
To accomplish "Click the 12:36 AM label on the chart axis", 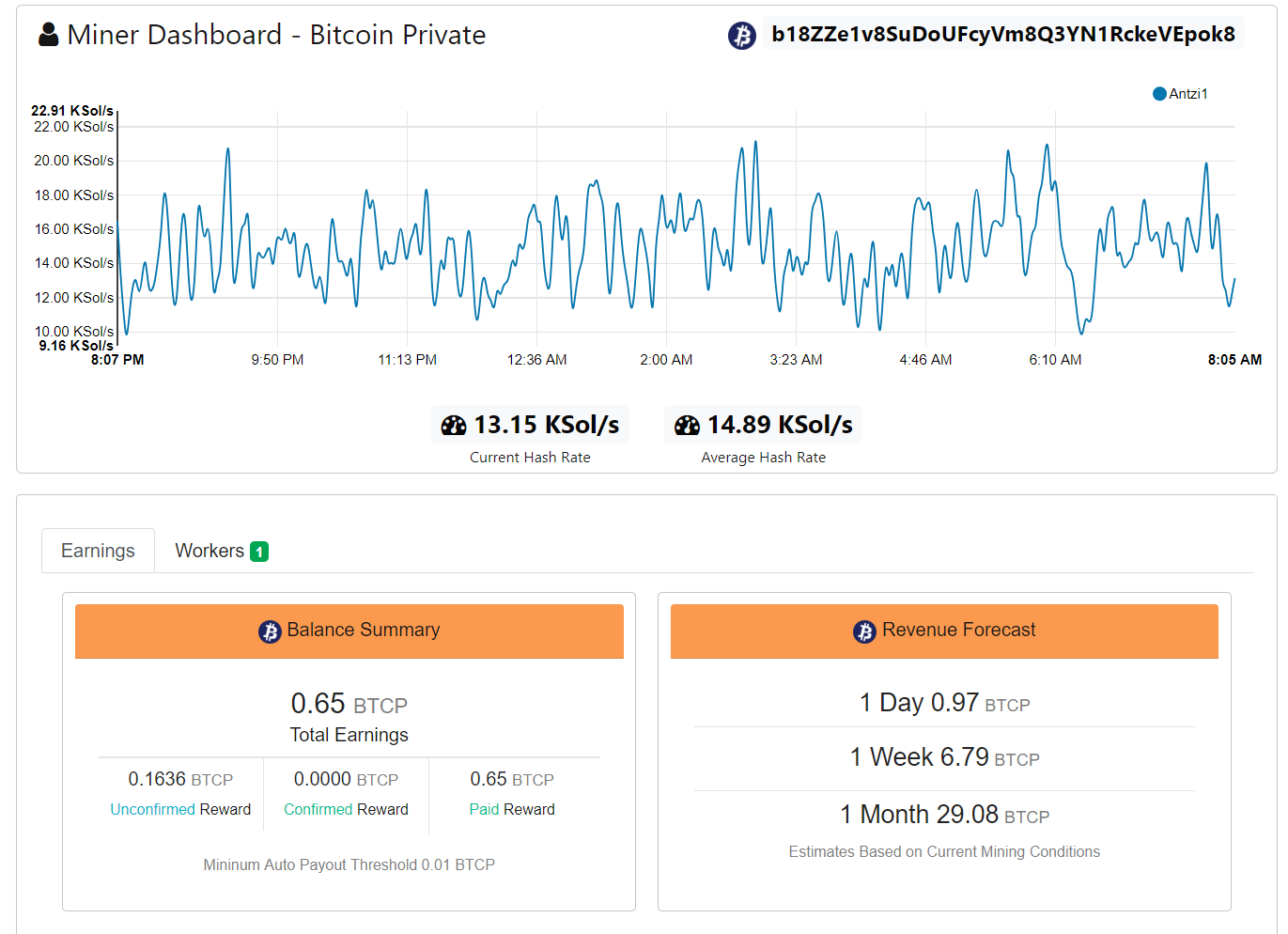I will (536, 360).
